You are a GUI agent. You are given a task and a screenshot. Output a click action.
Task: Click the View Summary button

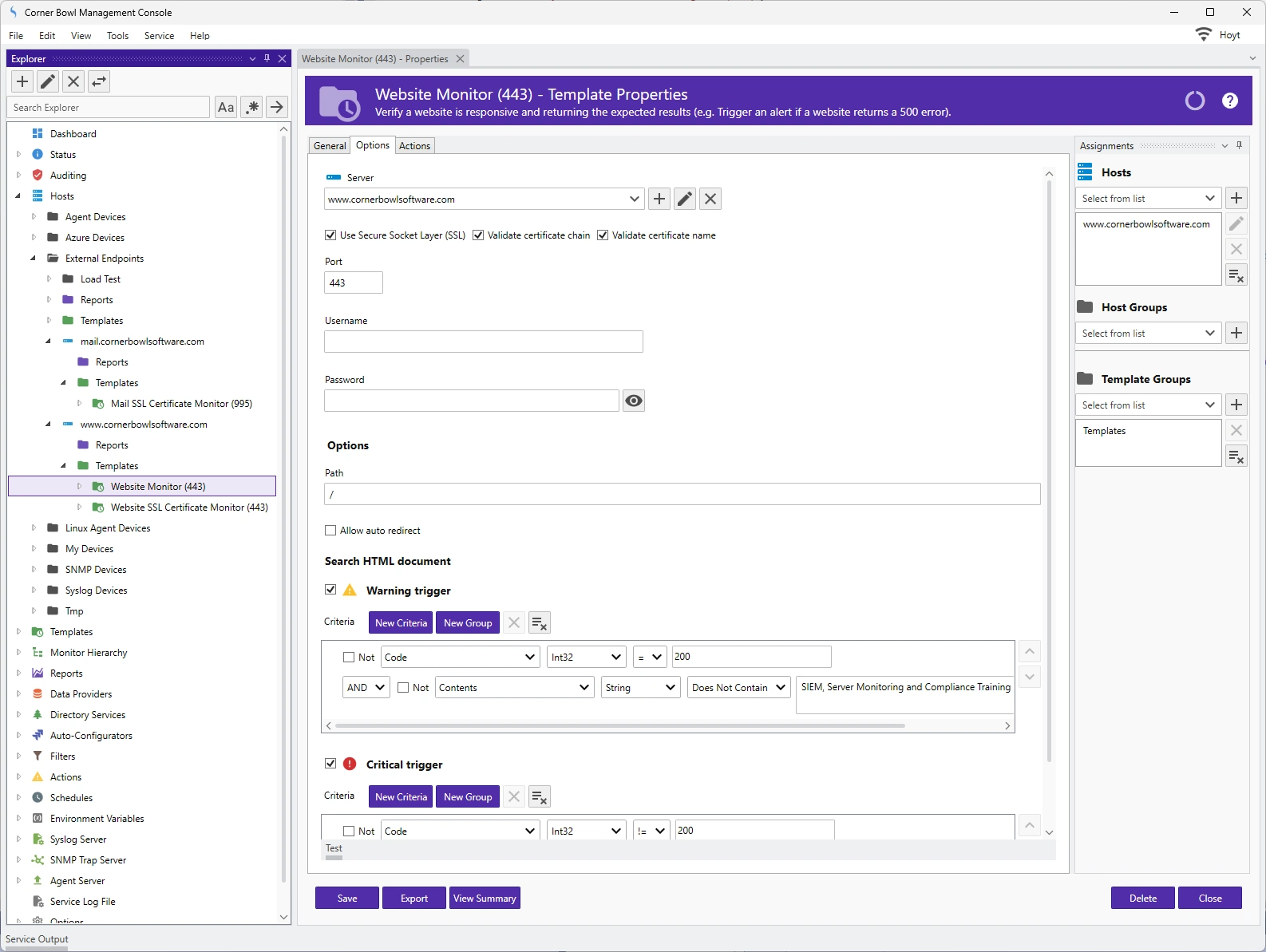coord(485,899)
